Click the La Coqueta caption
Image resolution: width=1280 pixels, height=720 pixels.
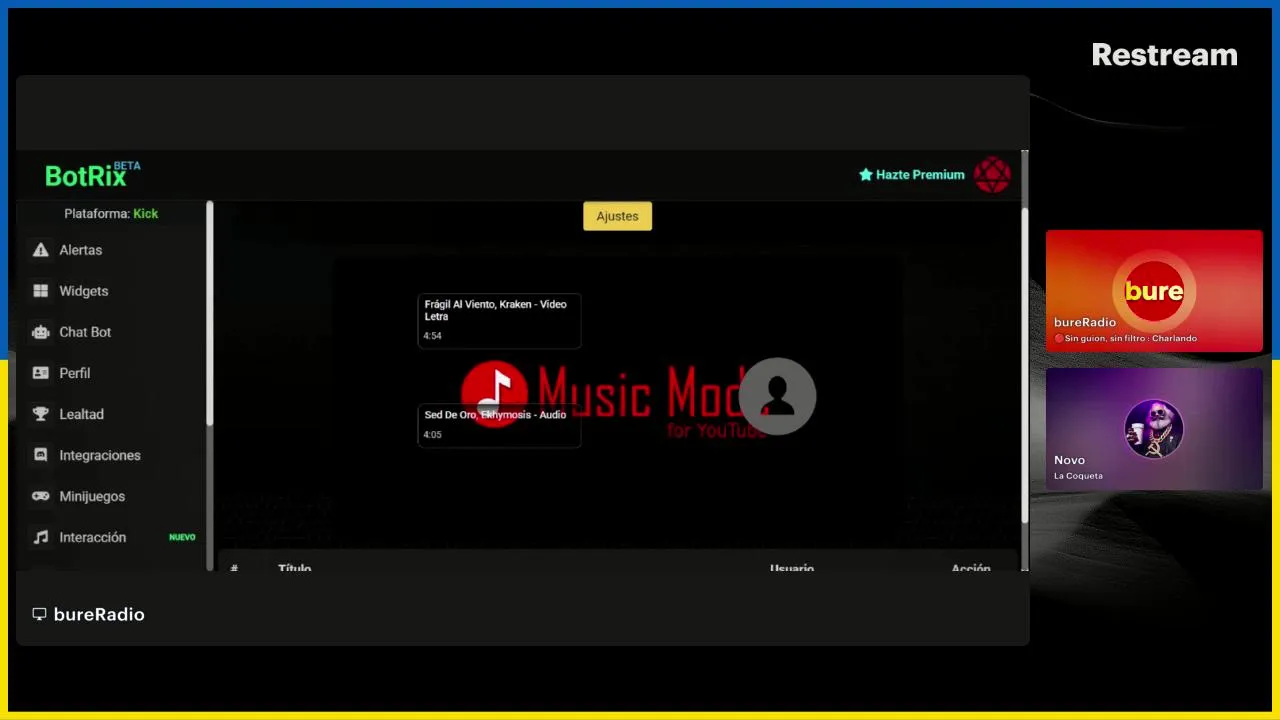click(x=1078, y=476)
